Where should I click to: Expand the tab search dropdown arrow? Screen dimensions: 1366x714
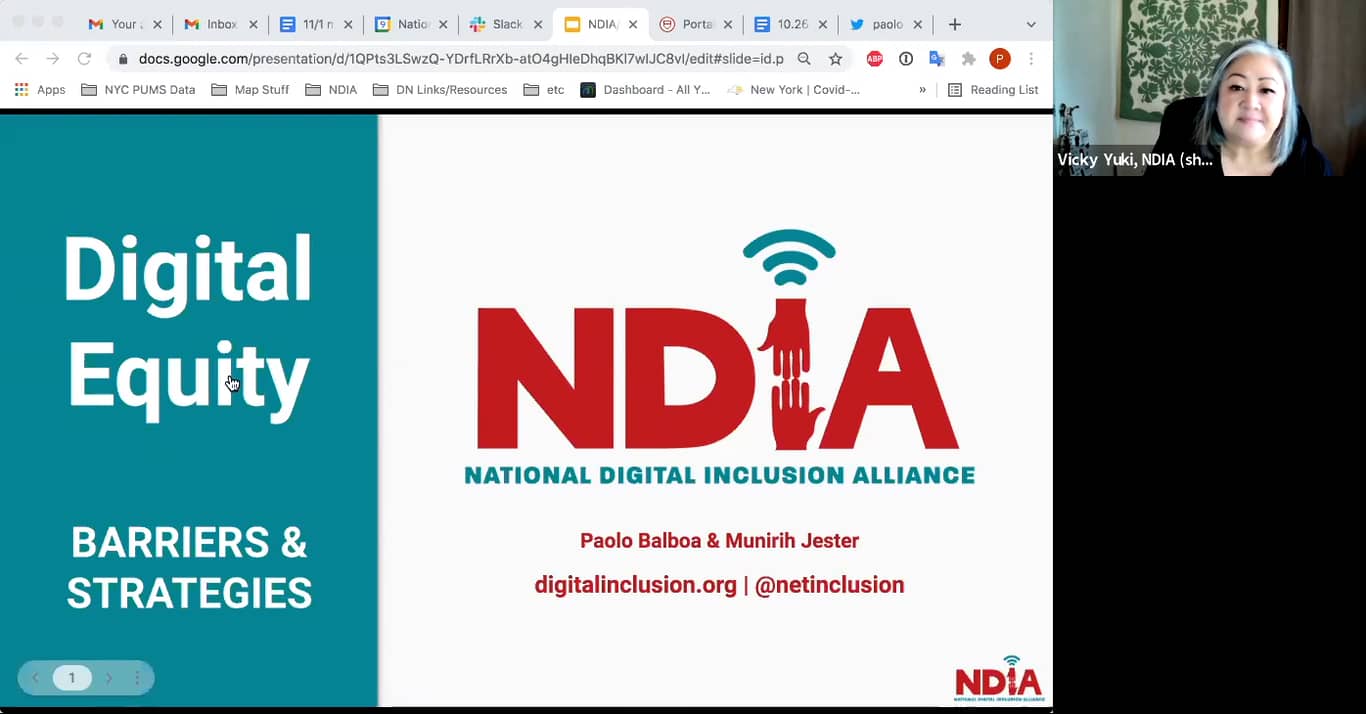[1031, 25]
